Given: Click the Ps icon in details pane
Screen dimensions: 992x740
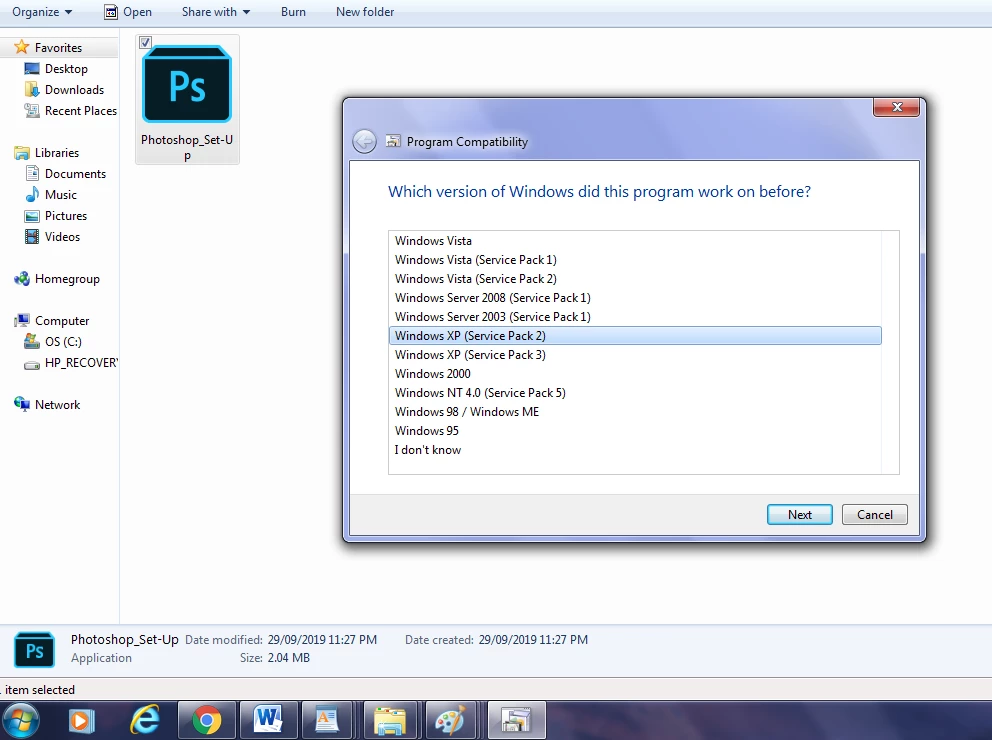Looking at the screenshot, I should 34,650.
